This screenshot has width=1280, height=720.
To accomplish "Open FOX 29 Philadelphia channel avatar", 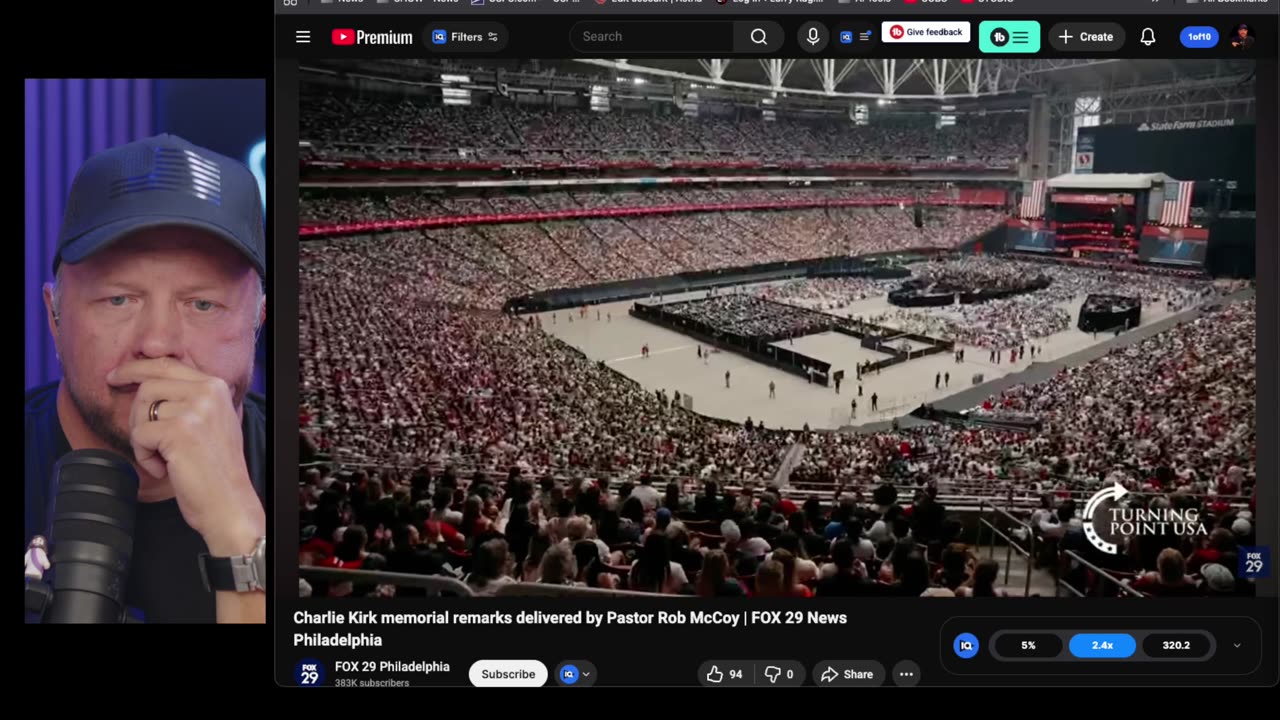I will pyautogui.click(x=310, y=674).
